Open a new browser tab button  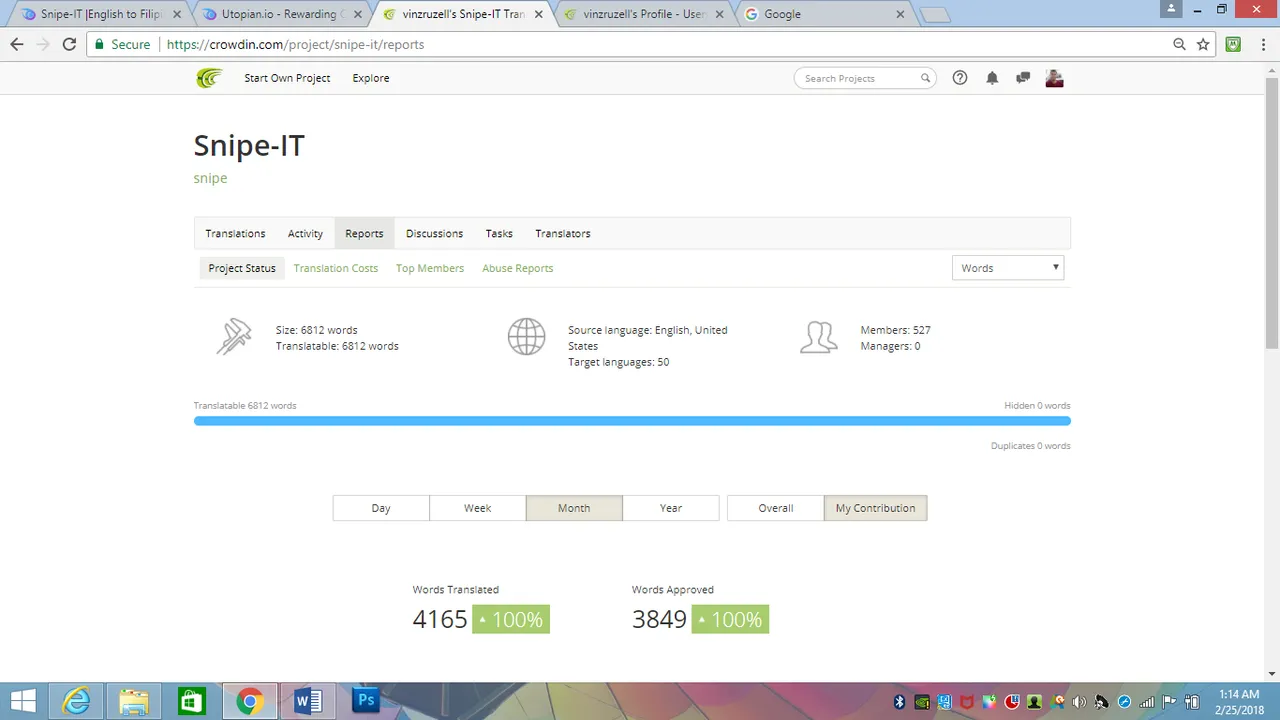934,15
